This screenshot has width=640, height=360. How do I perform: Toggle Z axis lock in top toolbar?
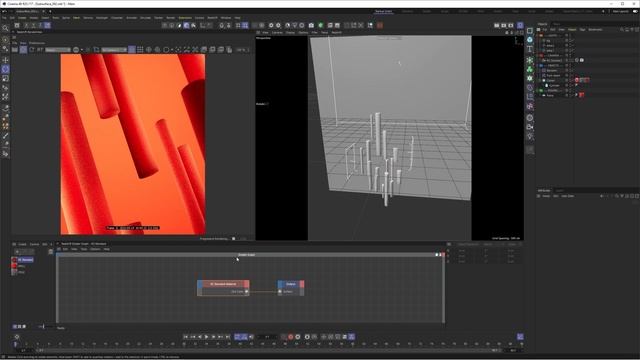40,25
